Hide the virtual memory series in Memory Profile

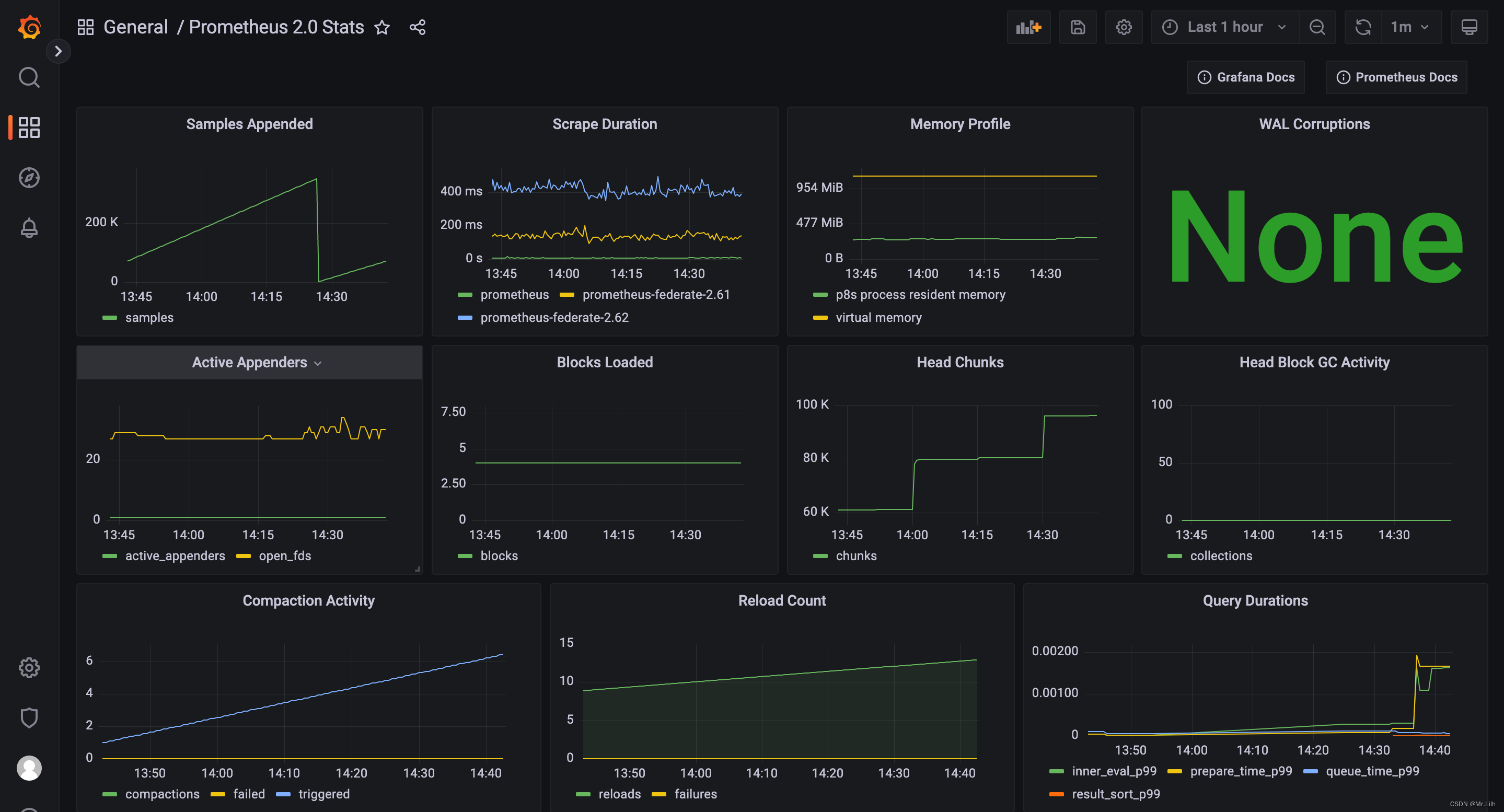click(x=878, y=318)
